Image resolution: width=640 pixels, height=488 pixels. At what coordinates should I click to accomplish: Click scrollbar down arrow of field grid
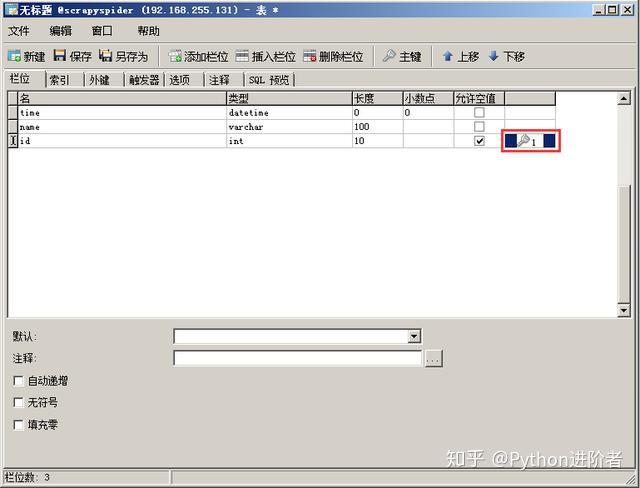point(624,310)
